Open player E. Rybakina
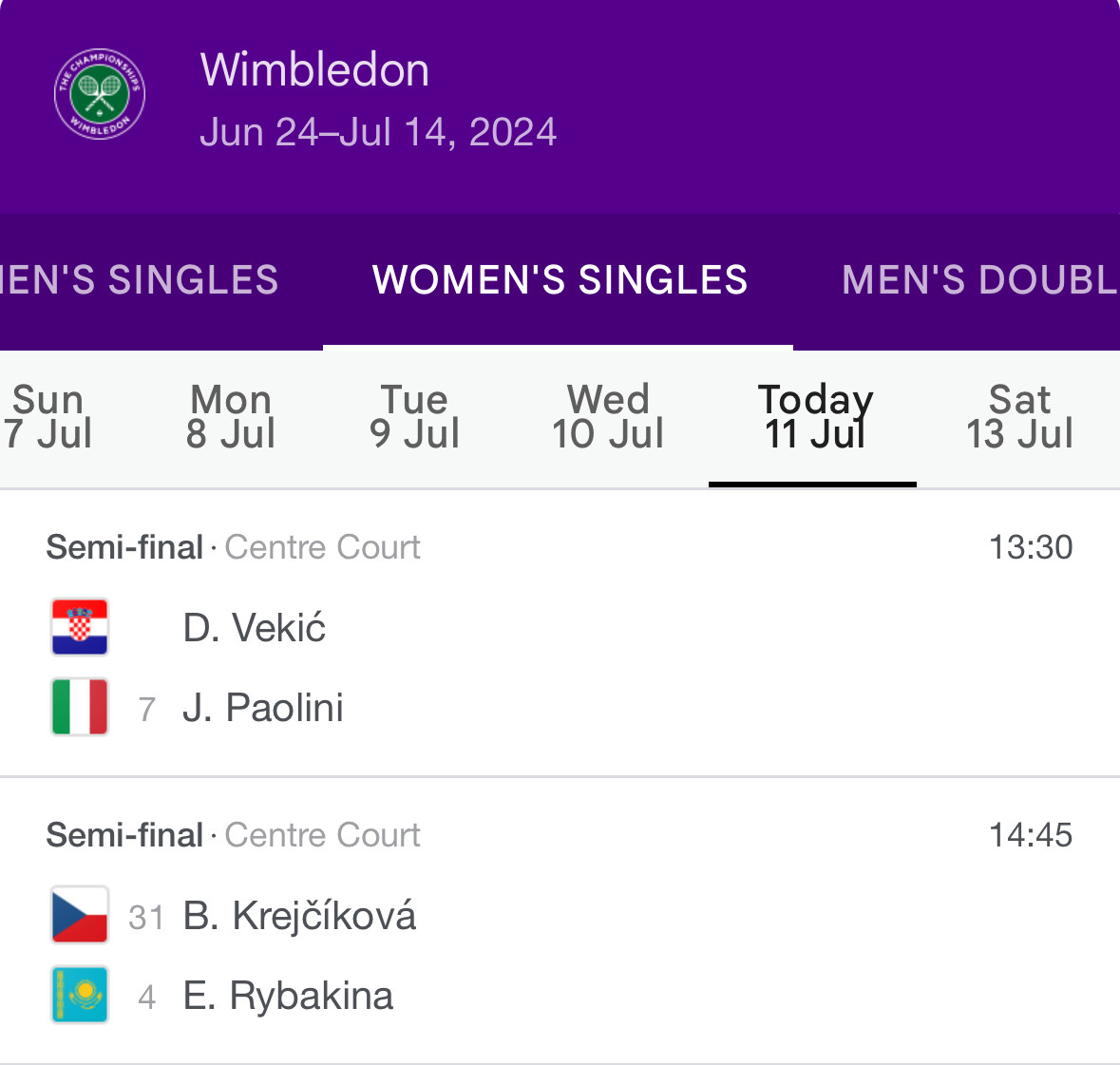 click(288, 996)
